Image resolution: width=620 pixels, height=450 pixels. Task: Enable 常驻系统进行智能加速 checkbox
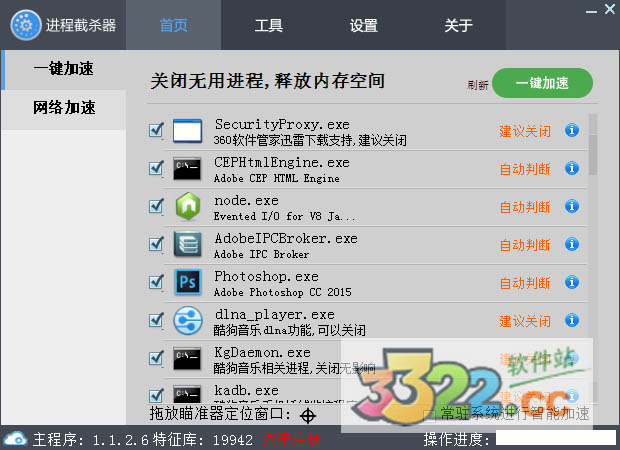click(430, 415)
